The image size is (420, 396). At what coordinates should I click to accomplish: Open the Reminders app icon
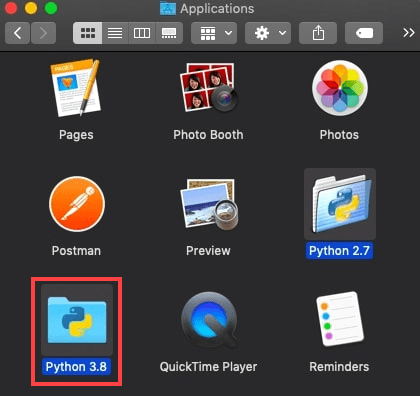tap(340, 319)
